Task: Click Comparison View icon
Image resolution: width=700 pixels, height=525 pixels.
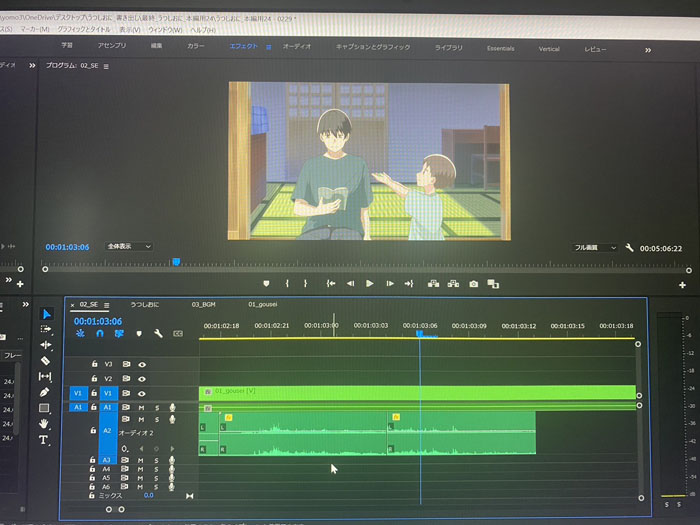Action: click(x=493, y=283)
